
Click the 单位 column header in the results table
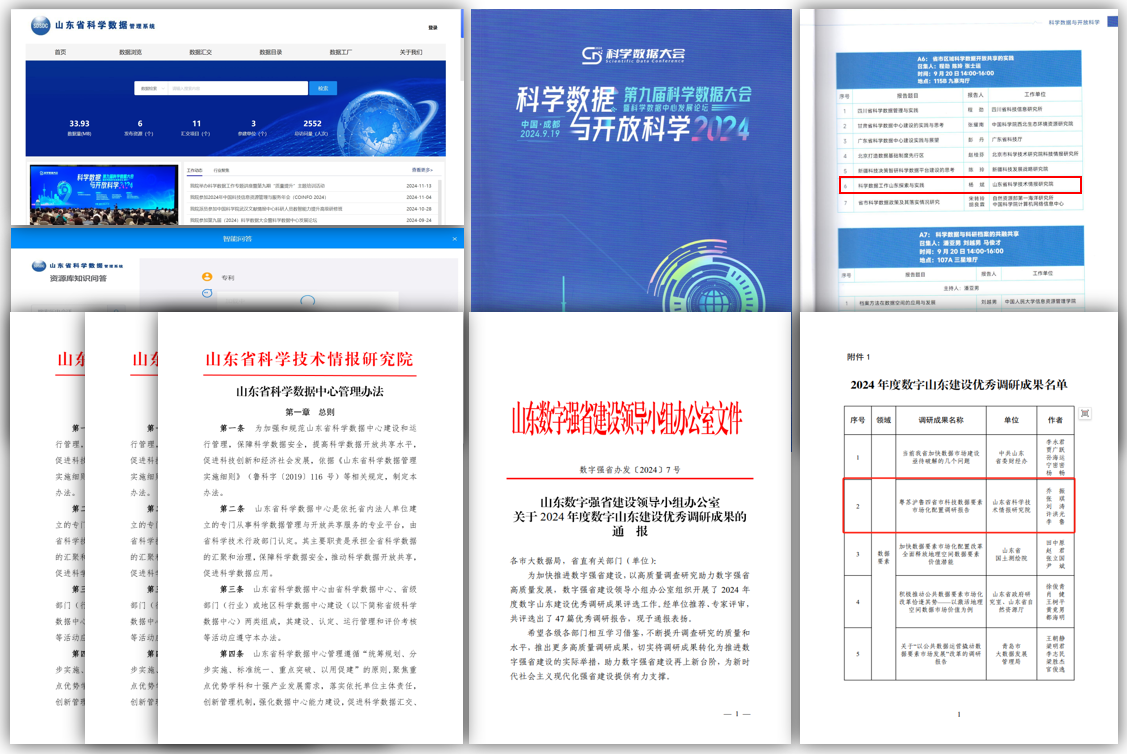pyautogui.click(x=1011, y=420)
